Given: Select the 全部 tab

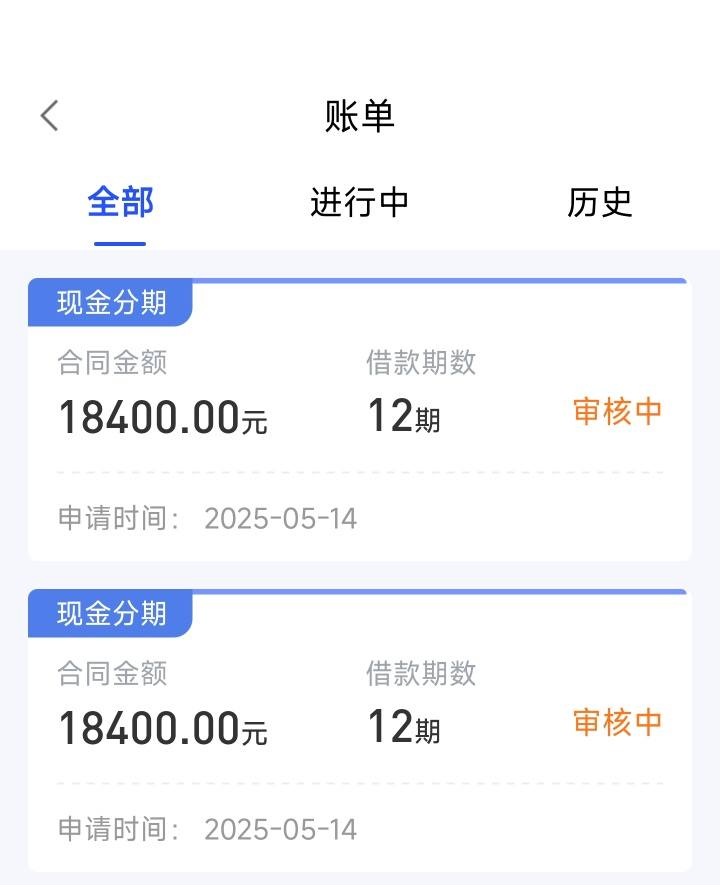Looking at the screenshot, I should pos(120,202).
